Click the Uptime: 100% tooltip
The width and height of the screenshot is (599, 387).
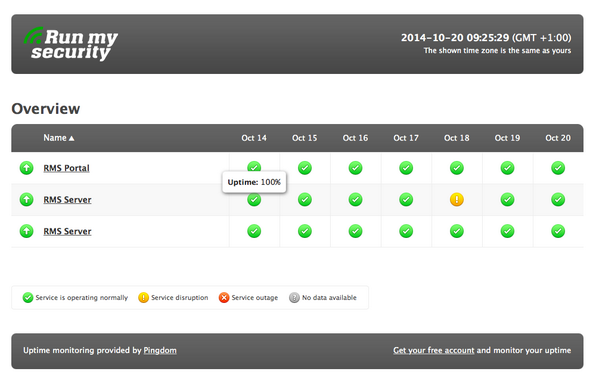[254, 182]
